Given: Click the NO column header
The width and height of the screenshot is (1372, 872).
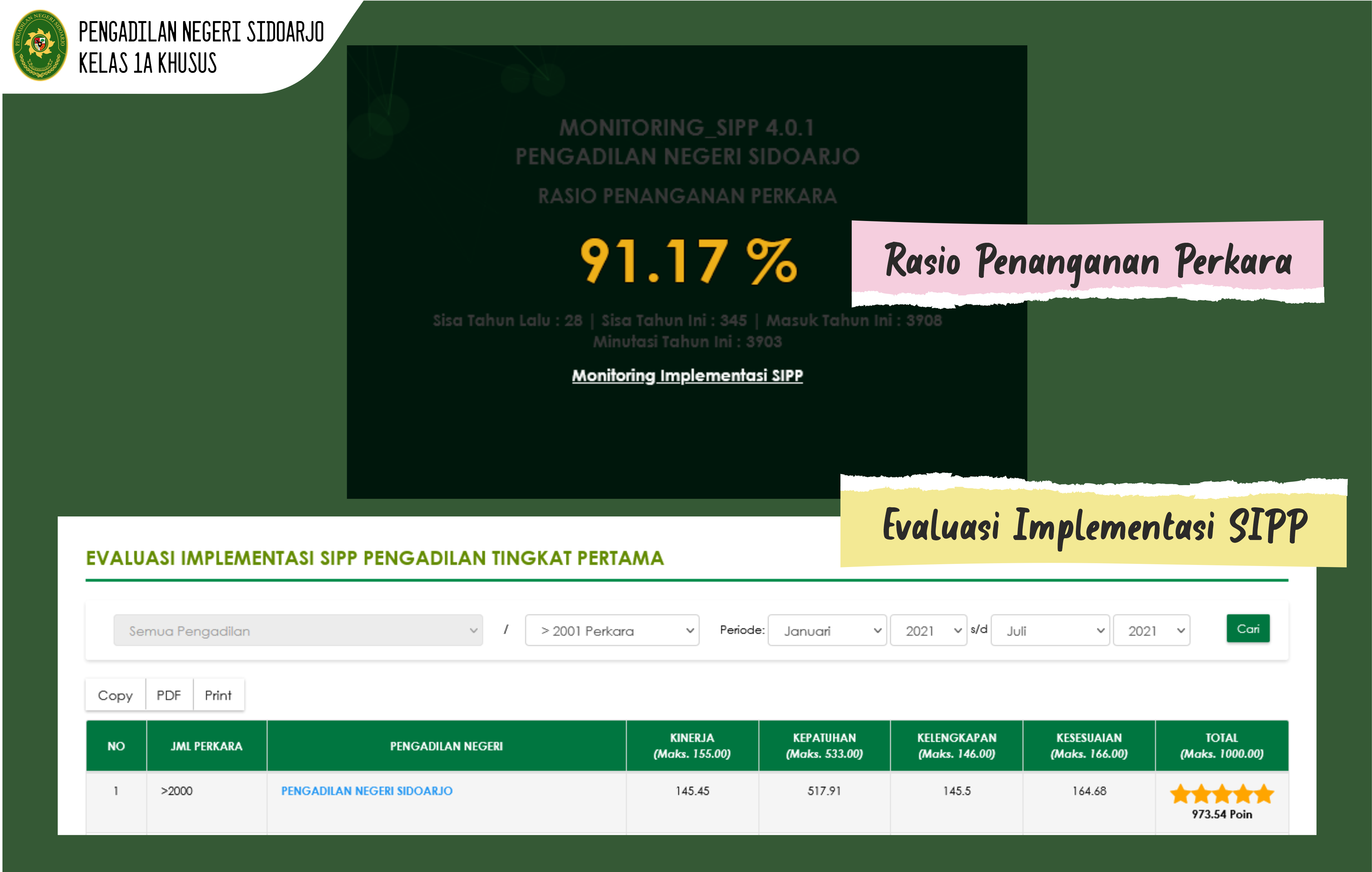Looking at the screenshot, I should pos(116,746).
